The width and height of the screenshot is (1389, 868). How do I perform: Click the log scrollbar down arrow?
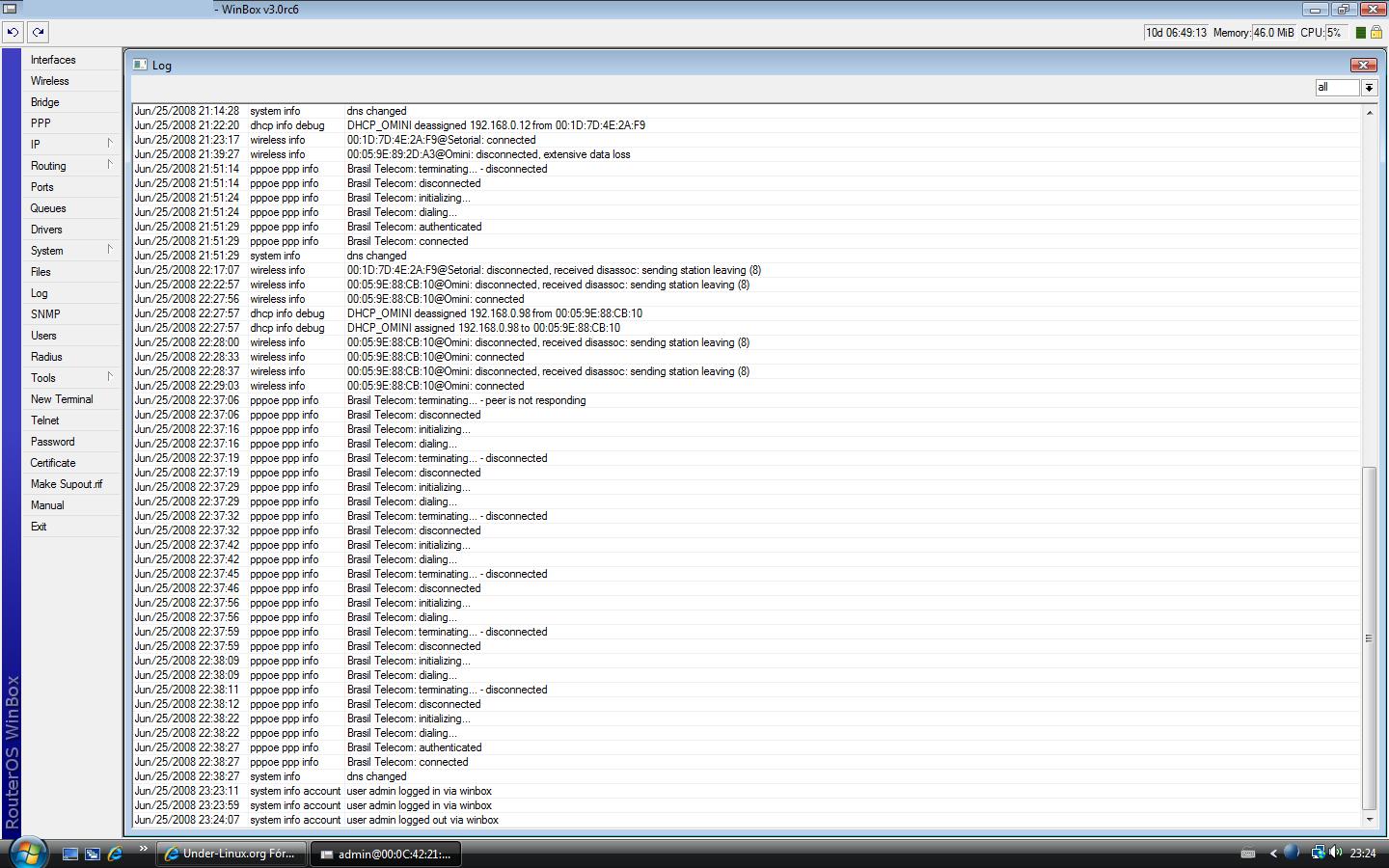pyautogui.click(x=1369, y=820)
